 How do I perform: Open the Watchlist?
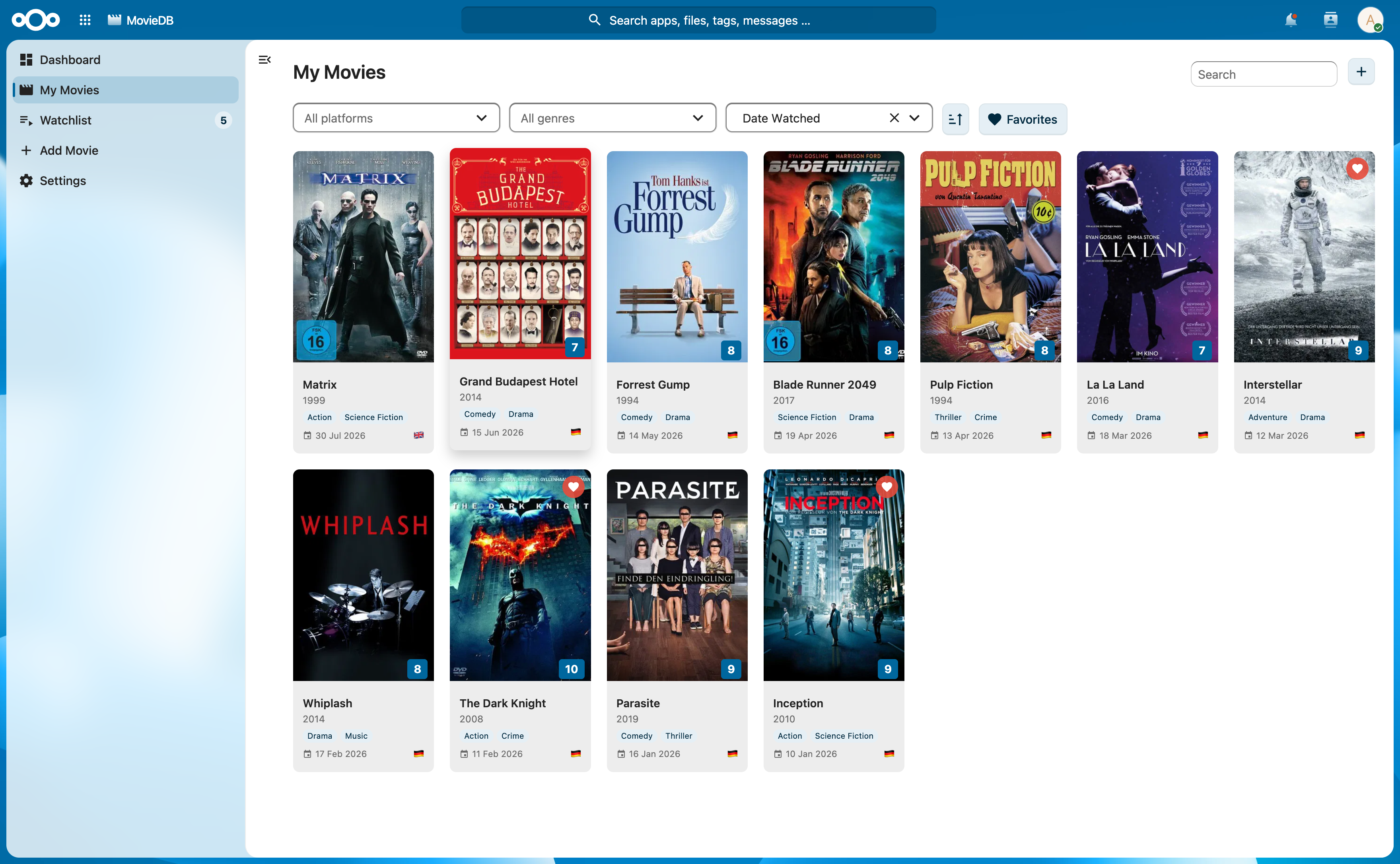pos(126,120)
